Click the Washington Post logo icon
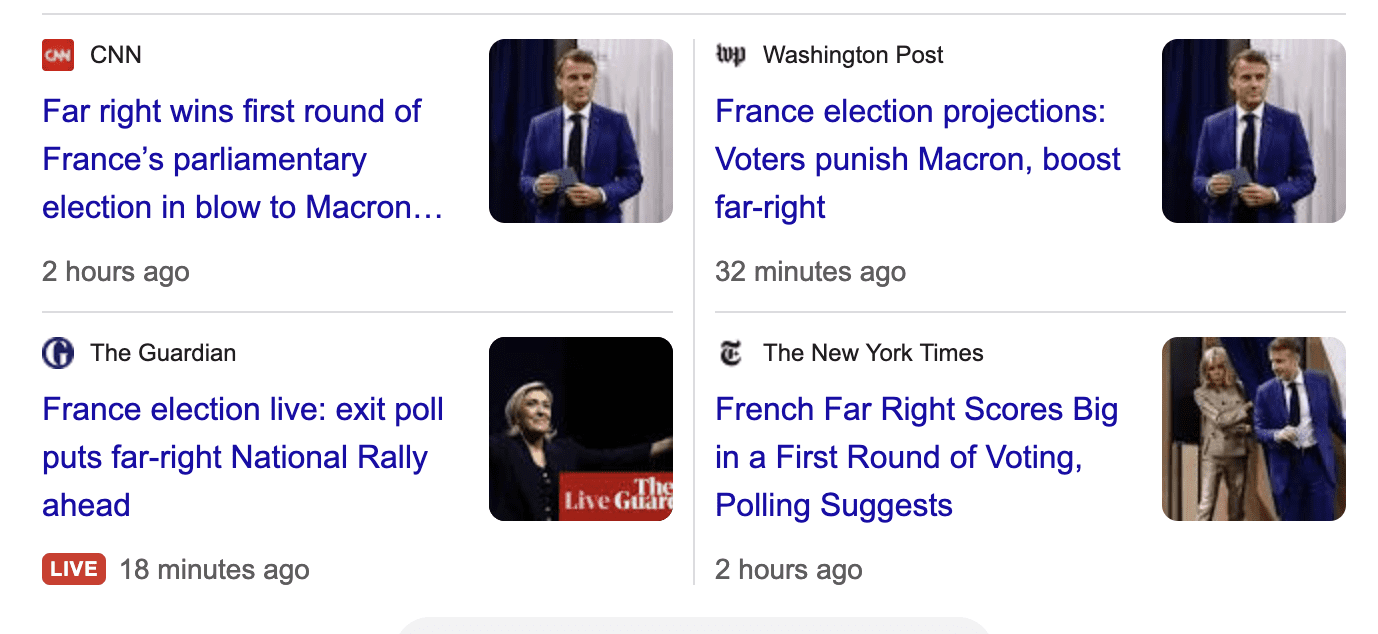 click(731, 55)
